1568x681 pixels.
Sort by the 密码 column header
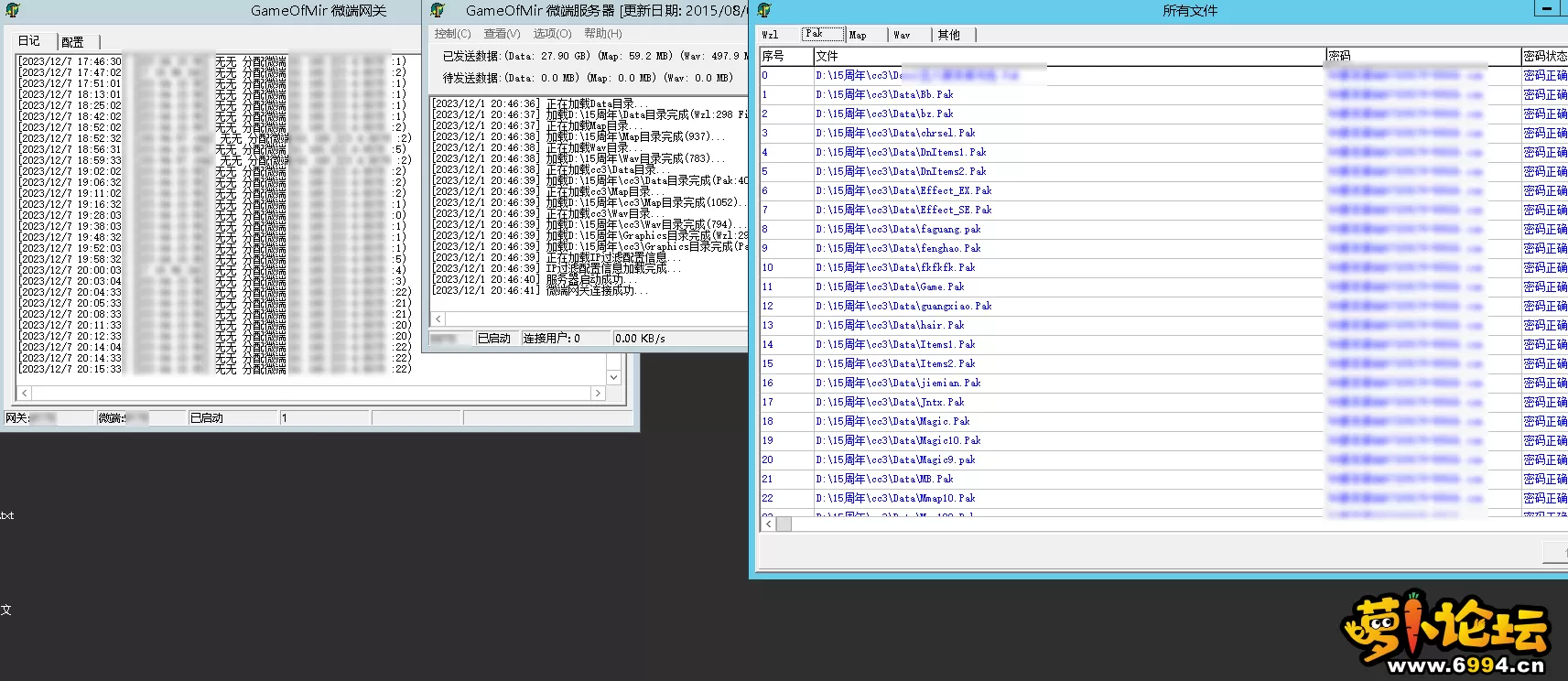coord(1423,56)
